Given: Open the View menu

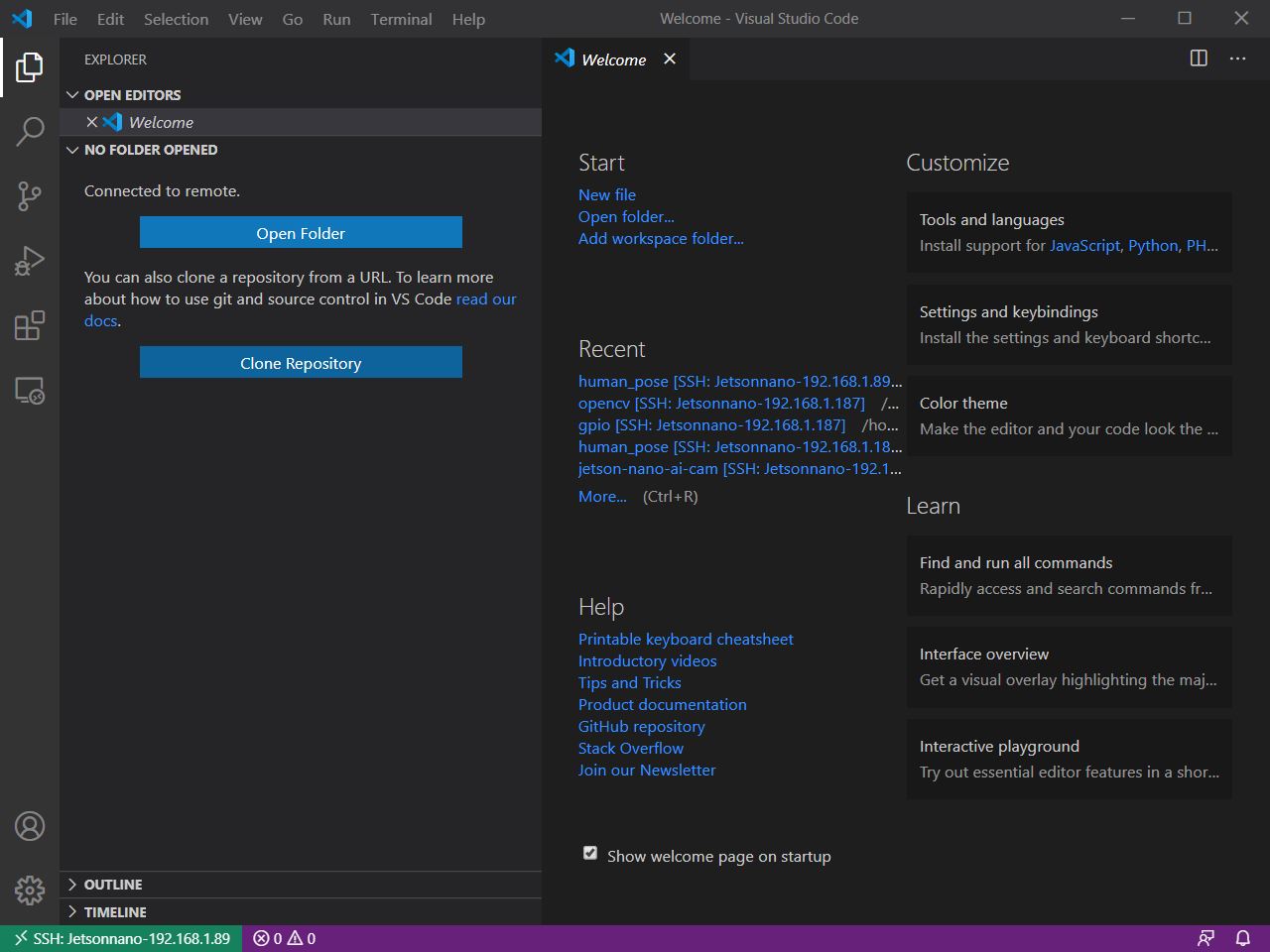Looking at the screenshot, I should (245, 19).
